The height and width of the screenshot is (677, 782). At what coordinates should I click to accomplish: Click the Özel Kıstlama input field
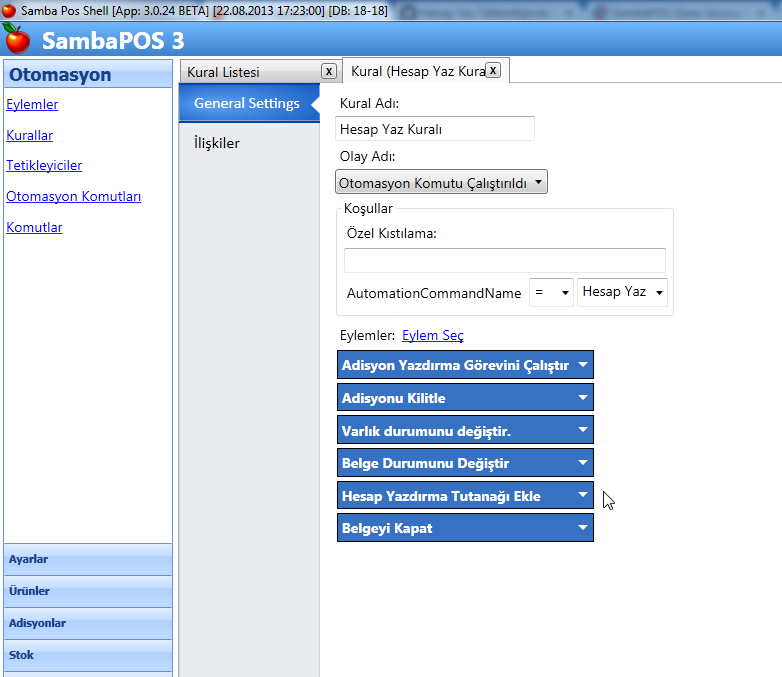(504, 260)
